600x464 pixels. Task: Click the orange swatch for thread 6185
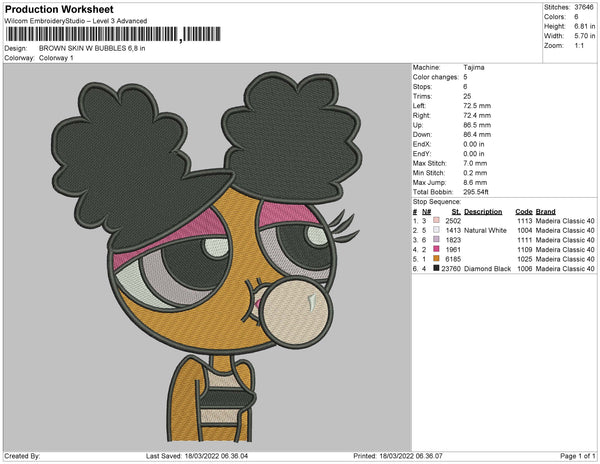tap(436, 259)
